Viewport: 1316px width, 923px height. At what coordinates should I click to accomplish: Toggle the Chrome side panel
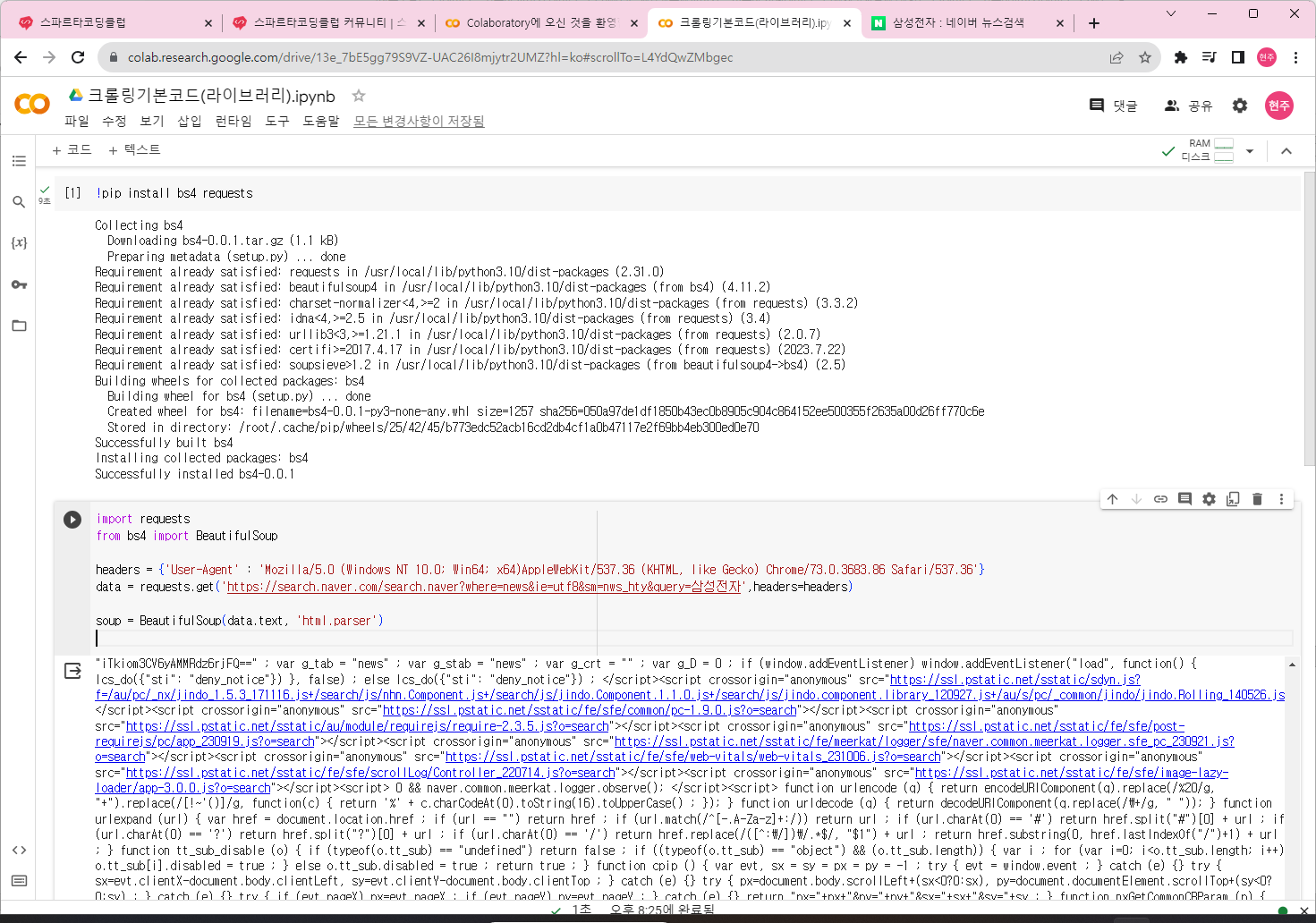pyautogui.click(x=1238, y=57)
